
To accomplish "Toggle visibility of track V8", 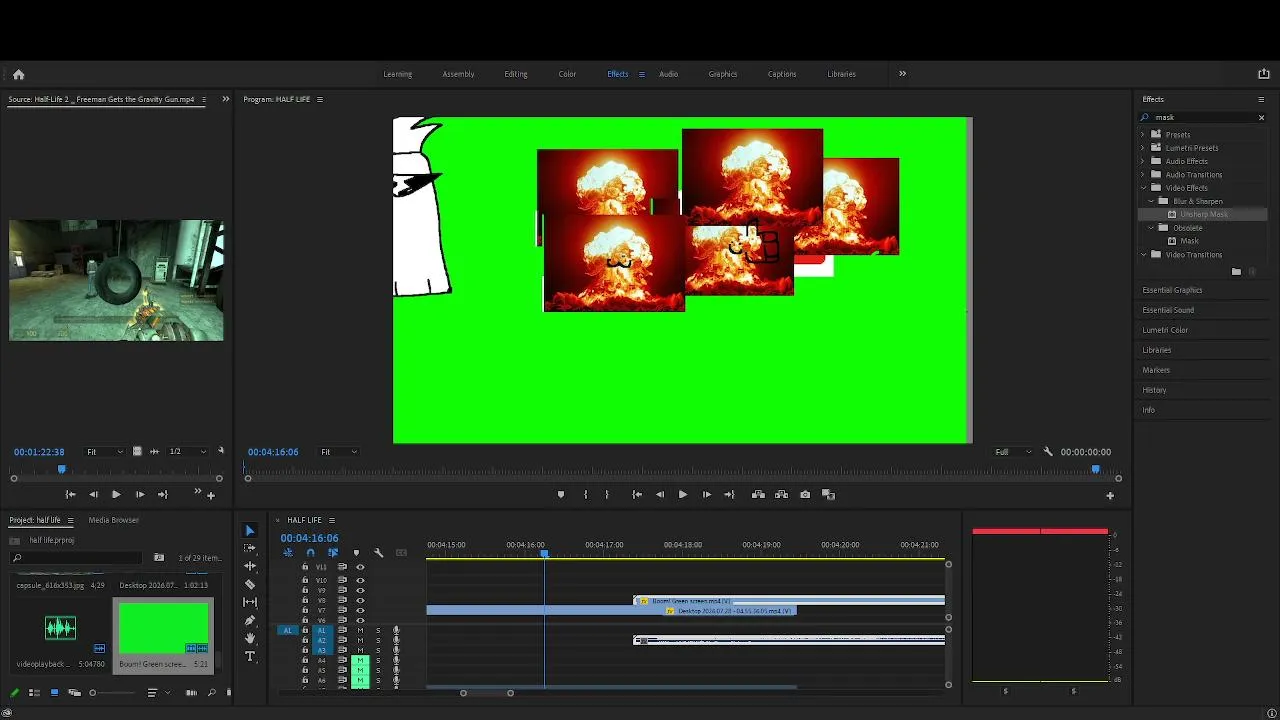I will coord(360,600).
